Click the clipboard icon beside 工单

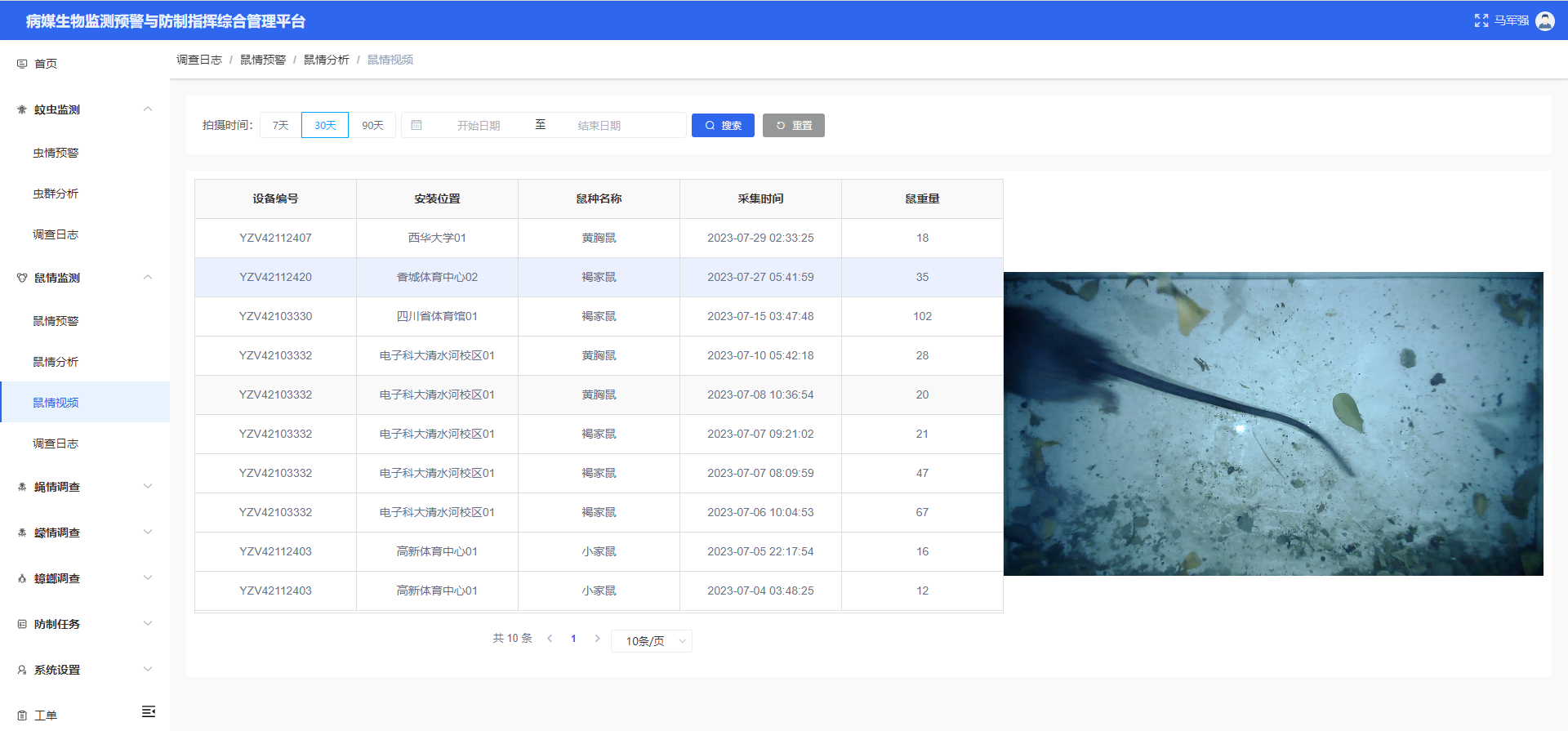[22, 715]
